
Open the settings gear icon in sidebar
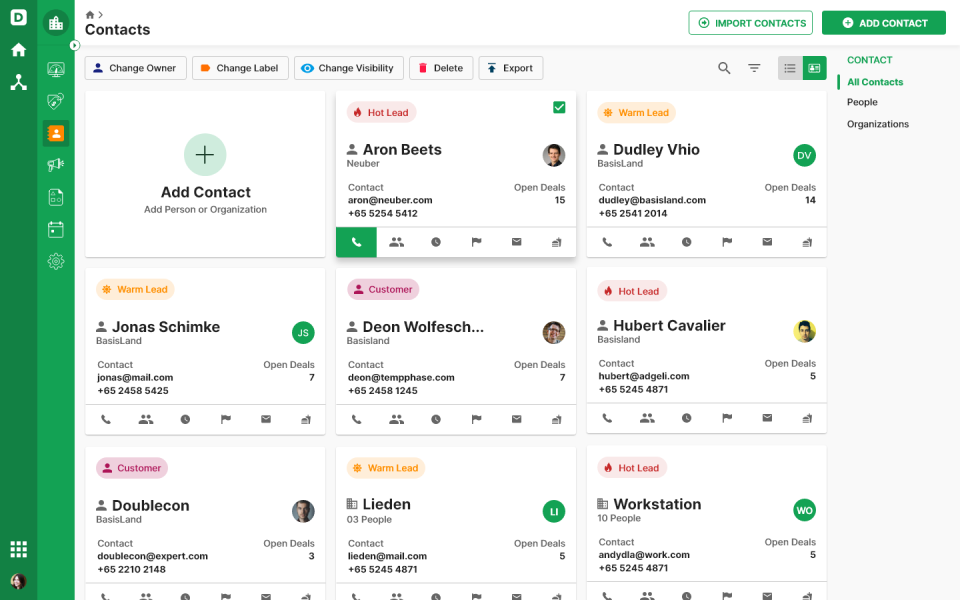point(56,261)
